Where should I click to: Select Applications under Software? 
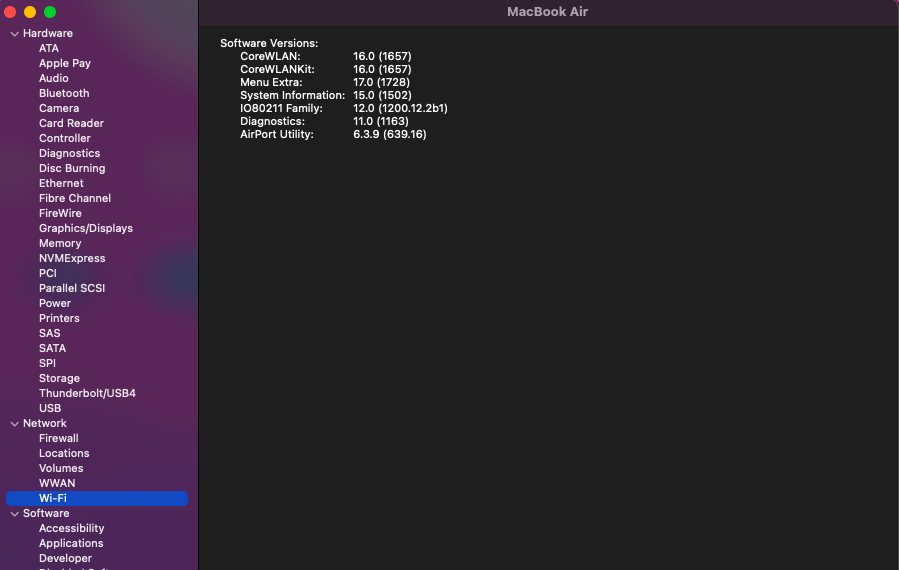pos(71,543)
